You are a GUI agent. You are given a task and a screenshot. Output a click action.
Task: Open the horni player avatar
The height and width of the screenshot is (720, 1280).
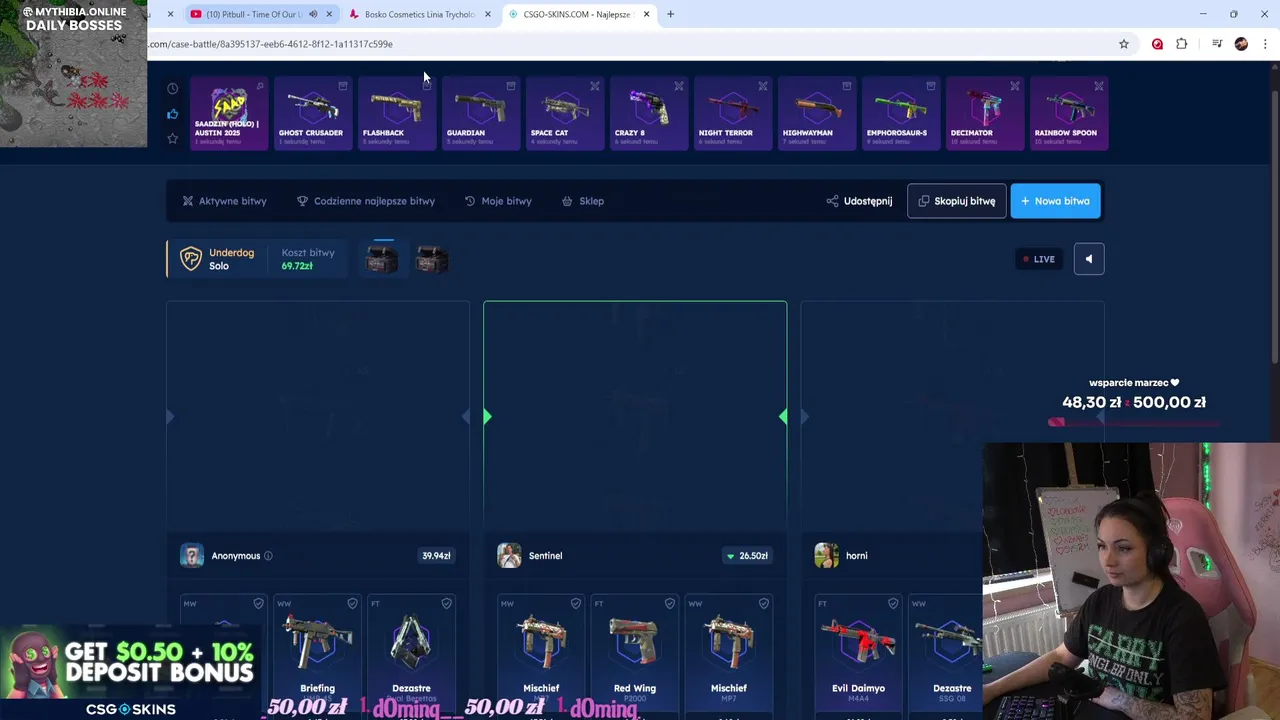tap(826, 556)
